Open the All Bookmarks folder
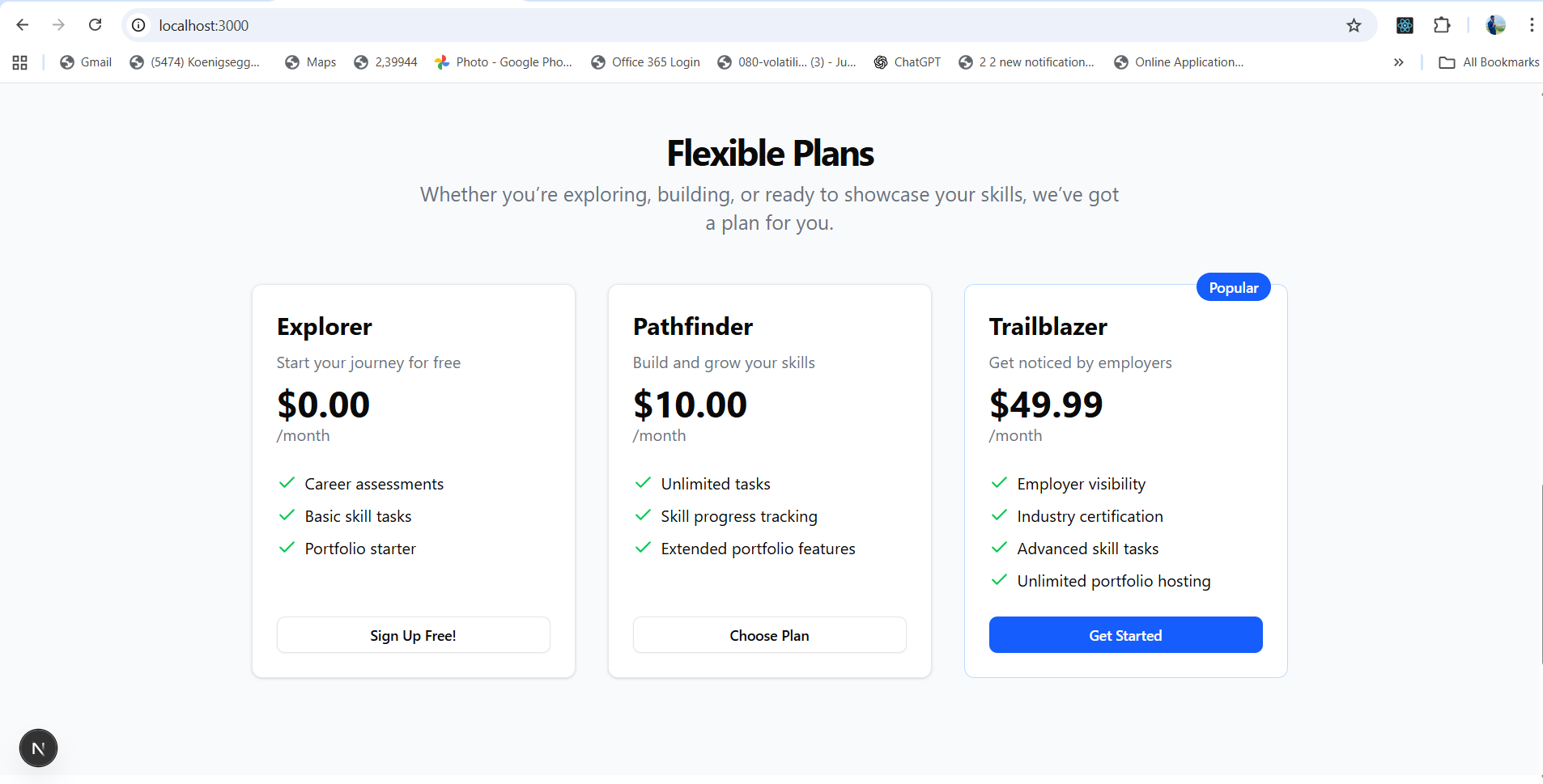 1490,62
